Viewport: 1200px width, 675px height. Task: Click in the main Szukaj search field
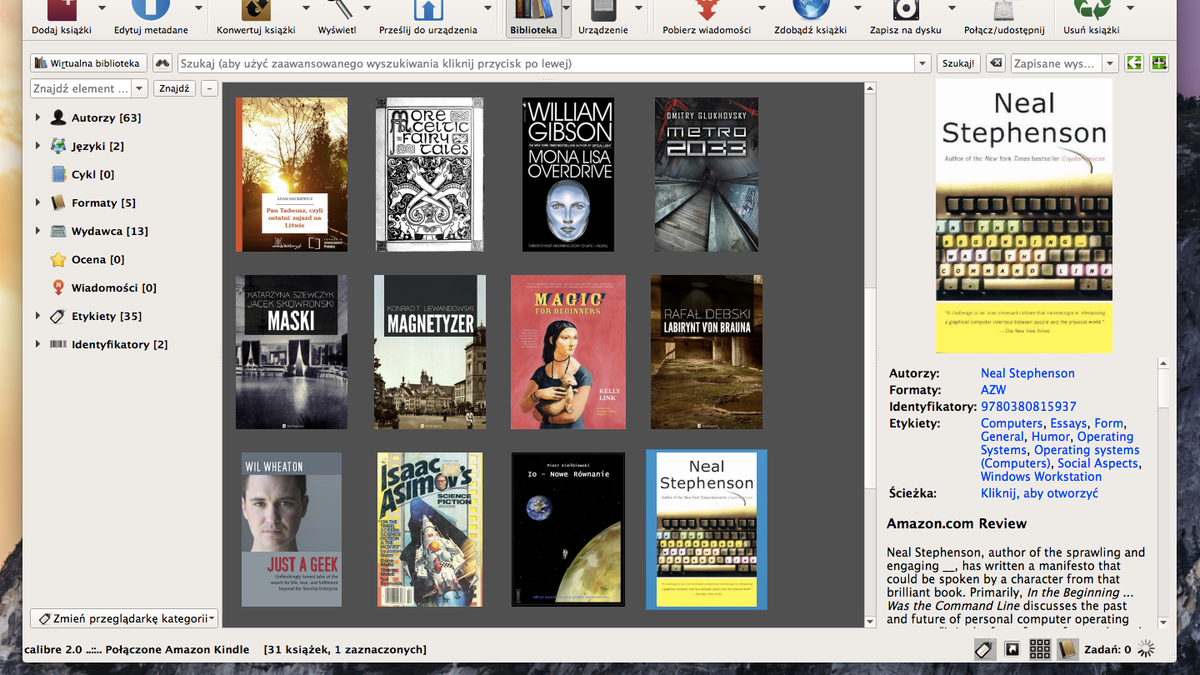click(x=546, y=63)
